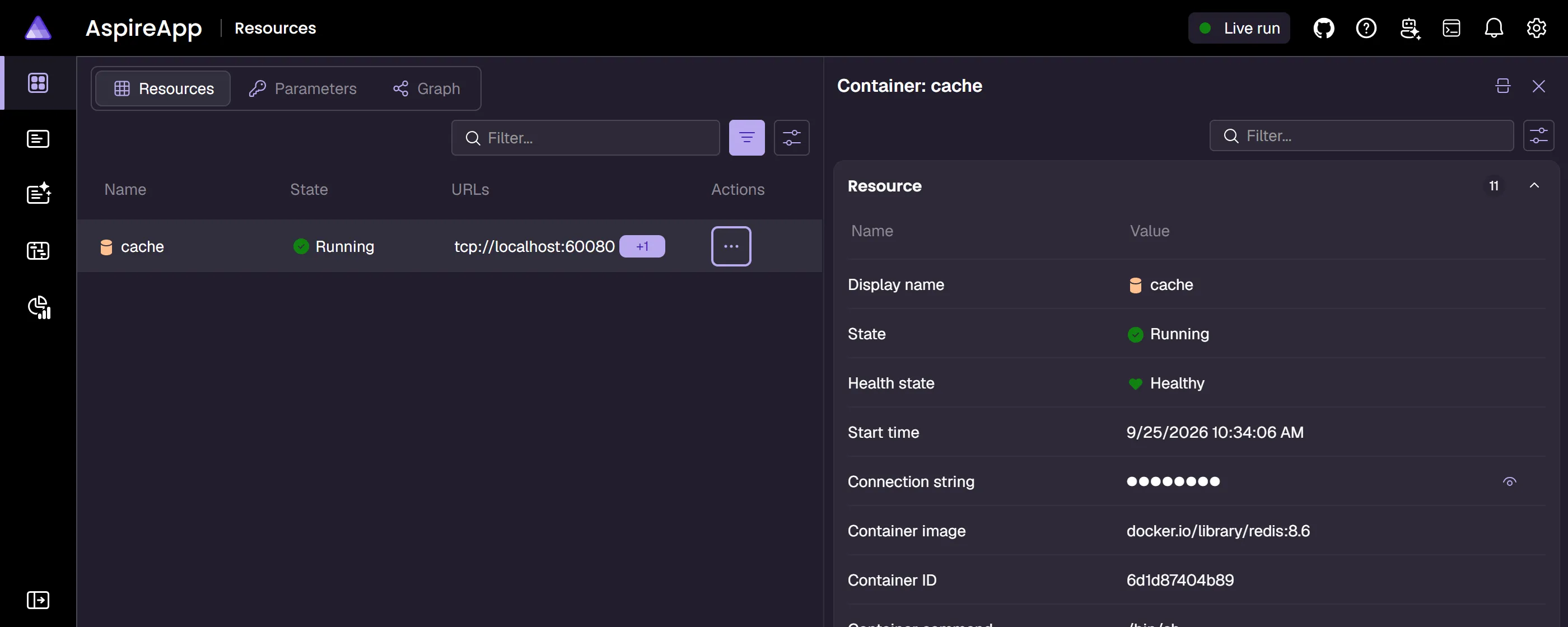This screenshot has width=1568, height=627.
Task: Open the AI assistant agent icon in header
Action: (x=1410, y=28)
